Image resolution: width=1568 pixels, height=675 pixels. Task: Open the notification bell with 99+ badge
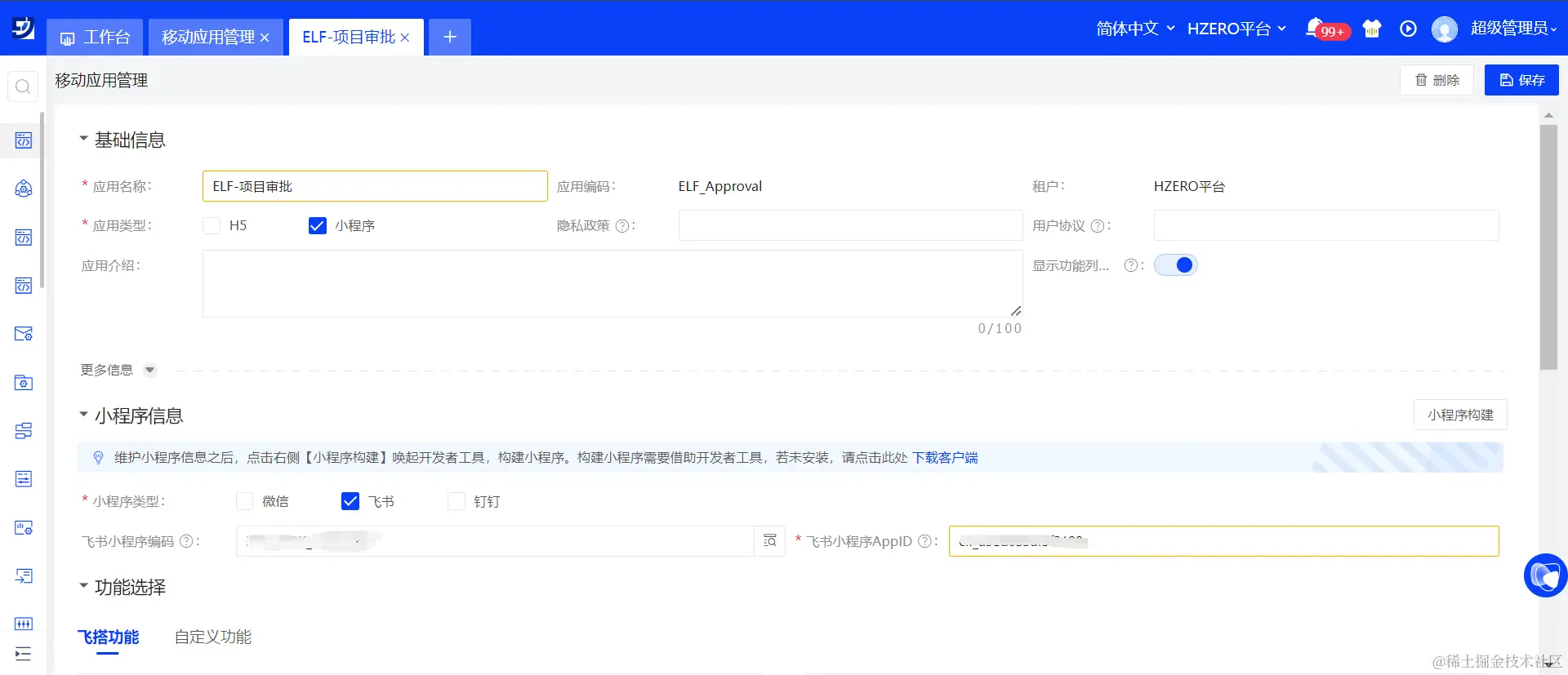(1315, 29)
